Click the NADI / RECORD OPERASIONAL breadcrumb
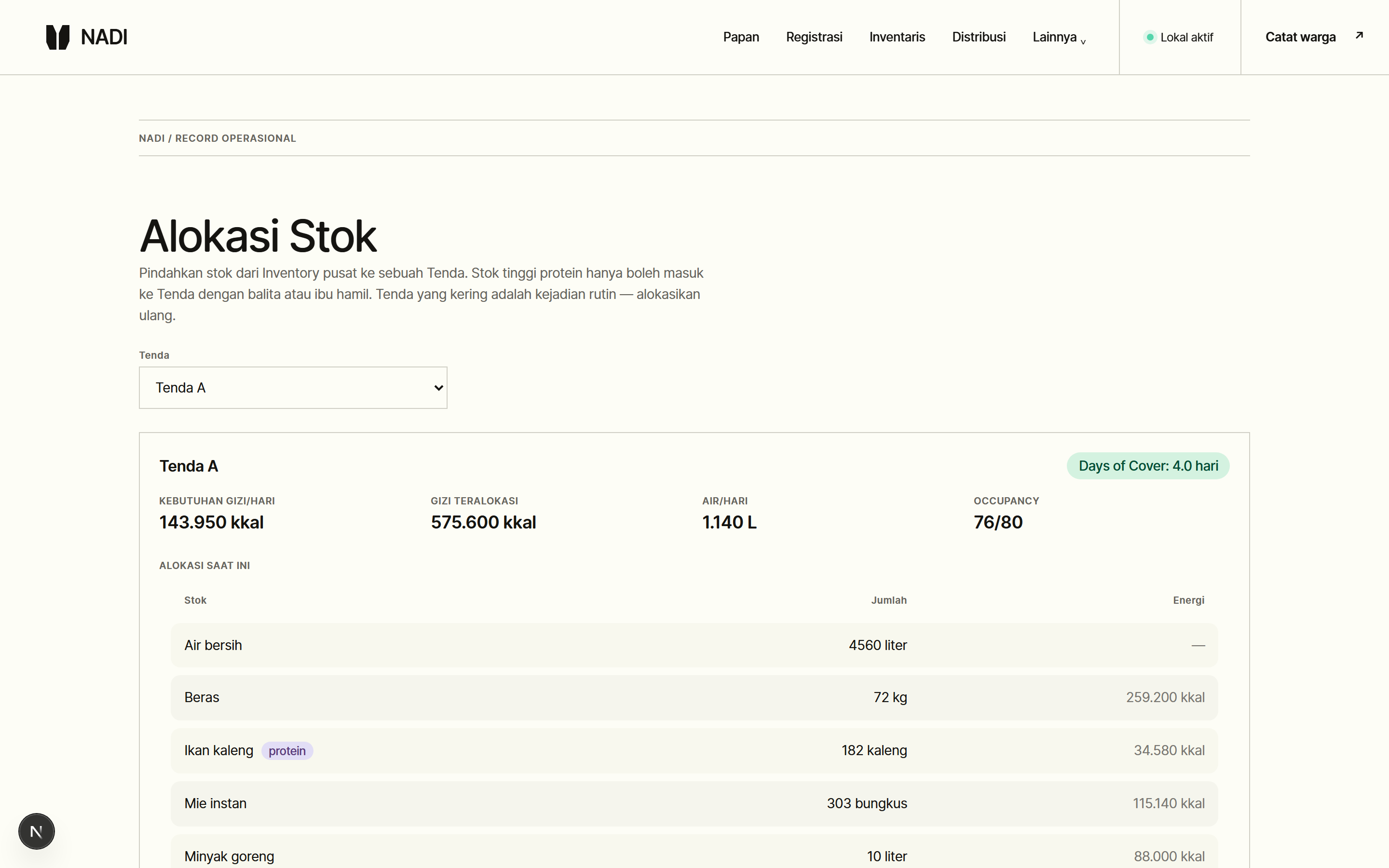Viewport: 1389px width, 868px height. point(218,138)
